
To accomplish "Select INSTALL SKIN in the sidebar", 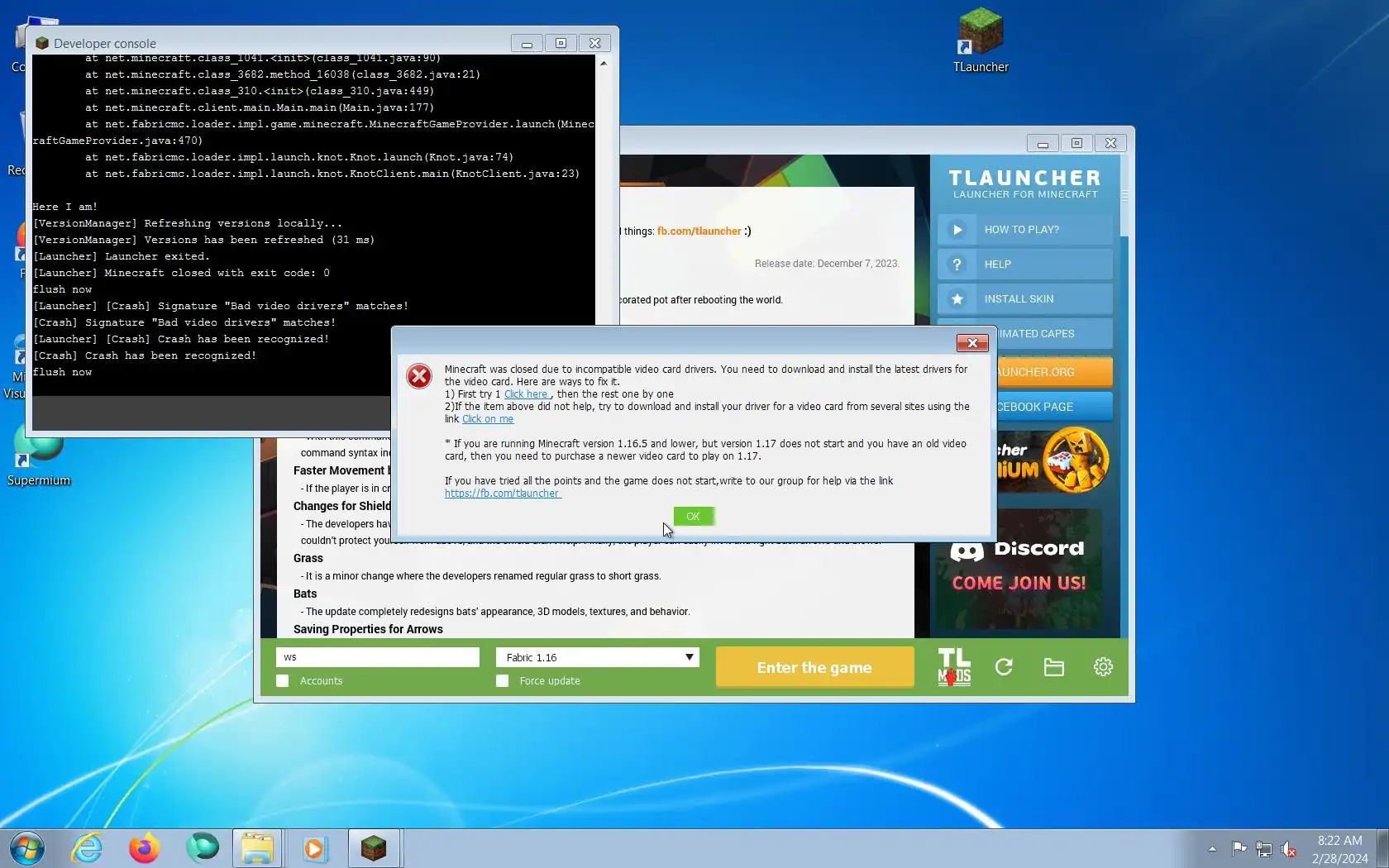I will 1025,299.
